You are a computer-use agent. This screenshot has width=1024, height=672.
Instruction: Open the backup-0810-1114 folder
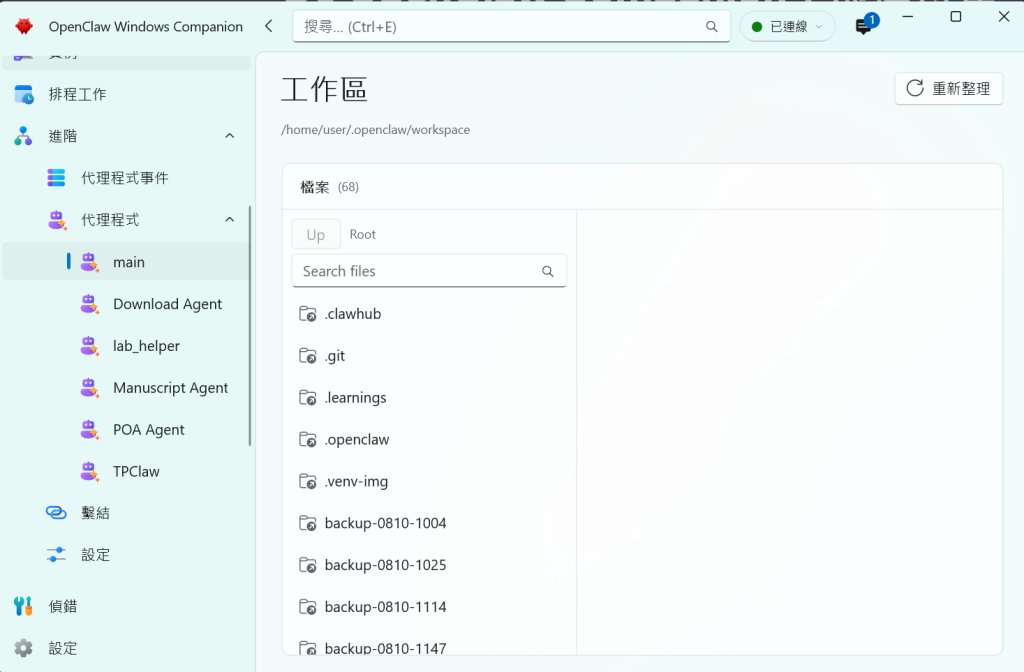[x=429, y=607]
